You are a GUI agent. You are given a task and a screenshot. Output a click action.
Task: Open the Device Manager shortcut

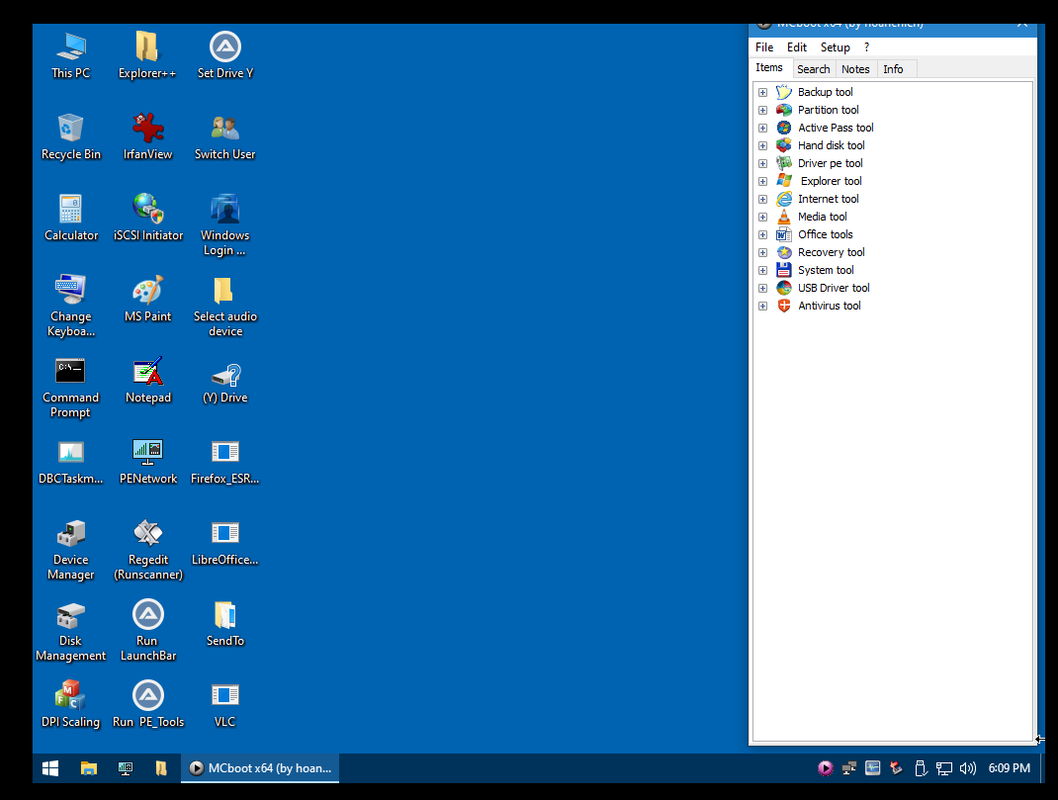coord(71,549)
